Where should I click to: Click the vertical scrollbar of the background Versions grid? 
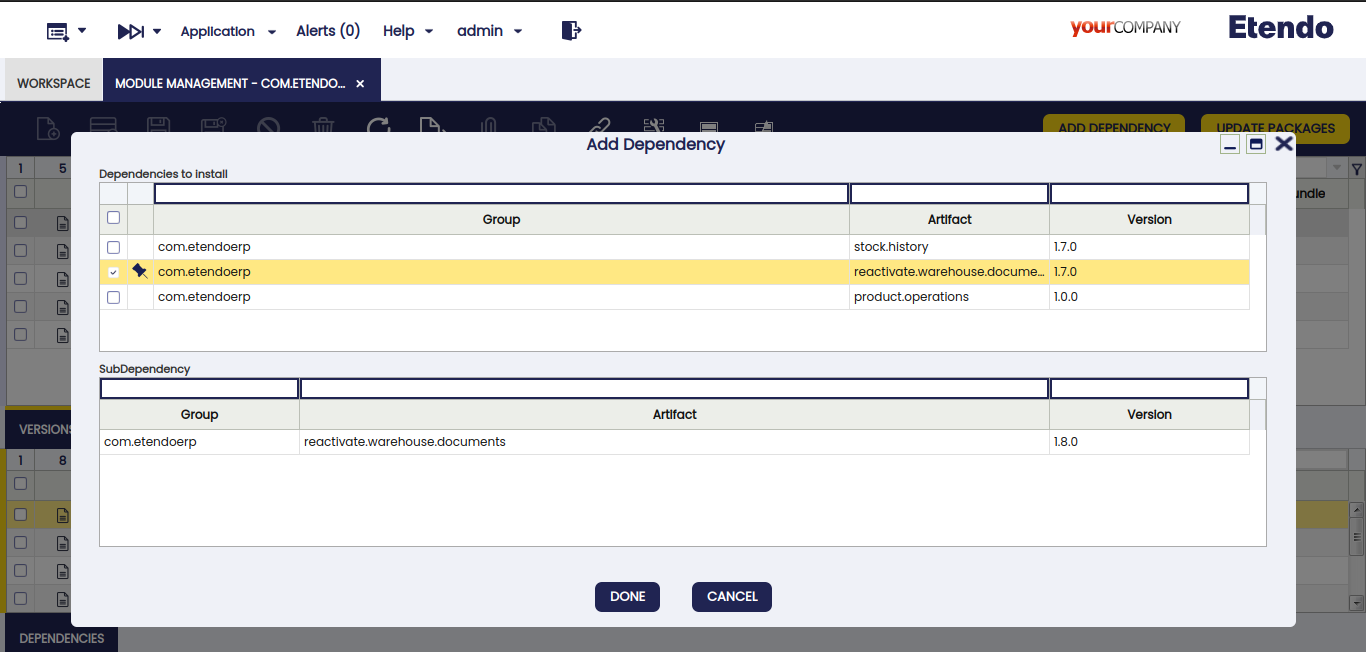[1357, 555]
